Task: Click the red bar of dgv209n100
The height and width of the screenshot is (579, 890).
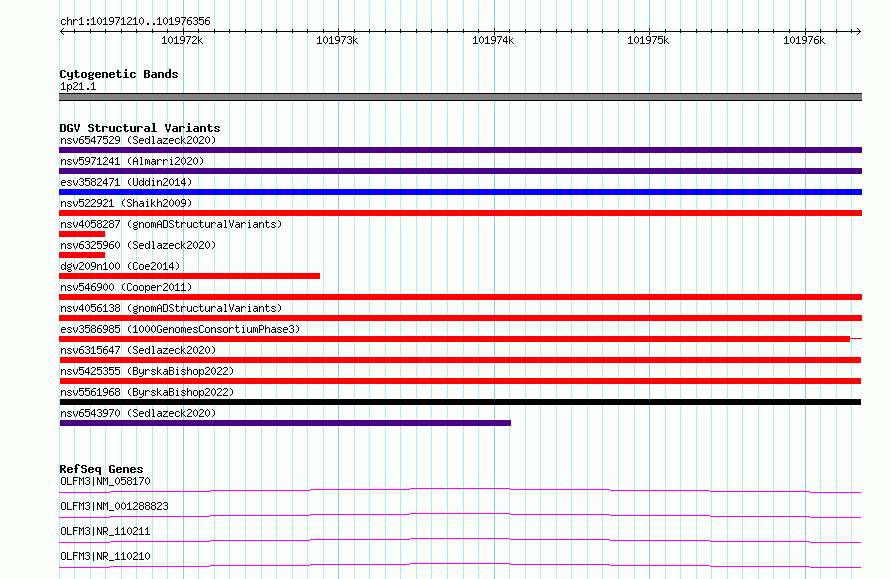Action: 190,276
